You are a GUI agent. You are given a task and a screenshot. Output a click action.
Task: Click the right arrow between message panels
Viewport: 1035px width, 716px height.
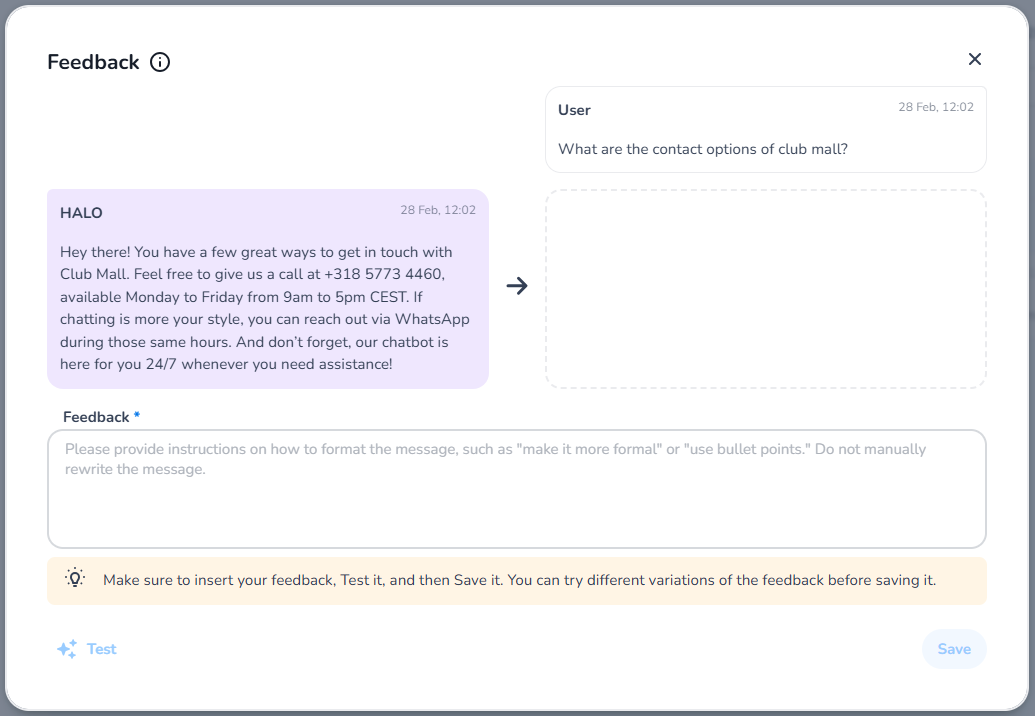[x=517, y=286]
